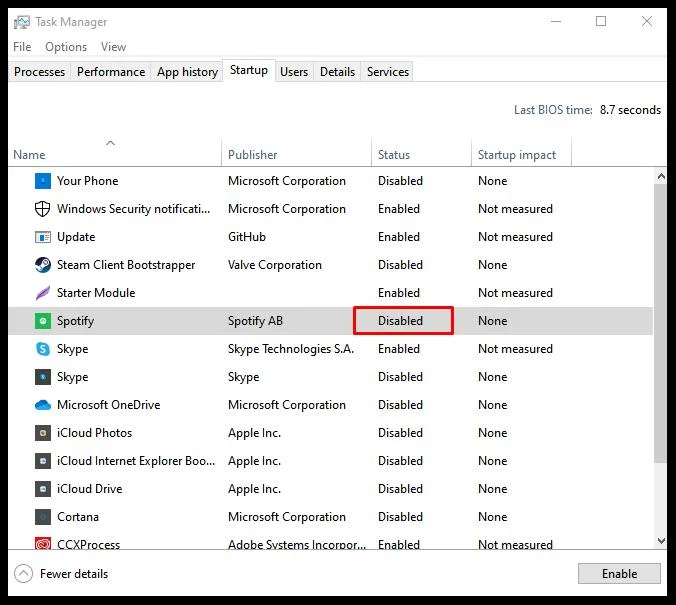This screenshot has height=605, width=676.
Task: Minimize the Task Manager window
Action: click(556, 21)
